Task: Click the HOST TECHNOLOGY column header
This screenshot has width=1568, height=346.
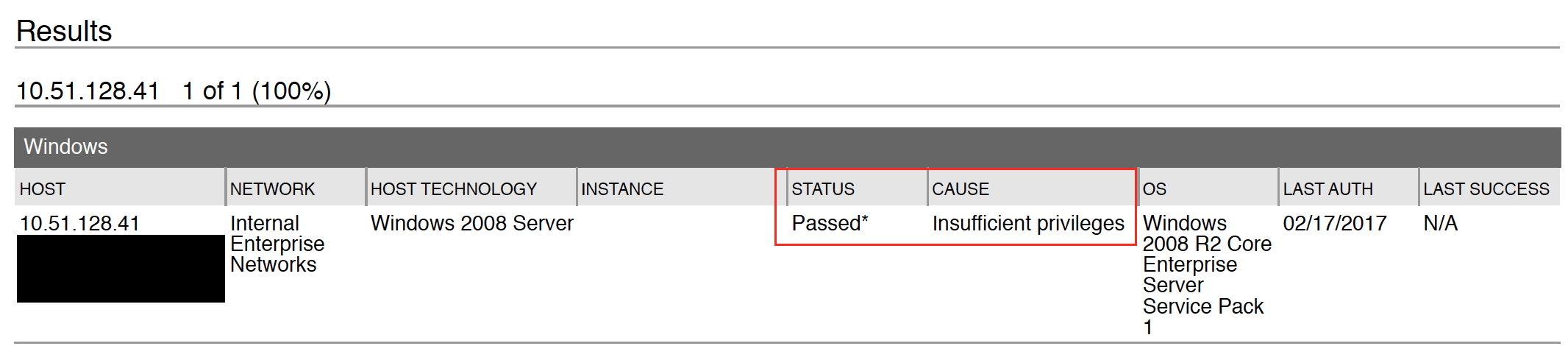Action: point(454,189)
